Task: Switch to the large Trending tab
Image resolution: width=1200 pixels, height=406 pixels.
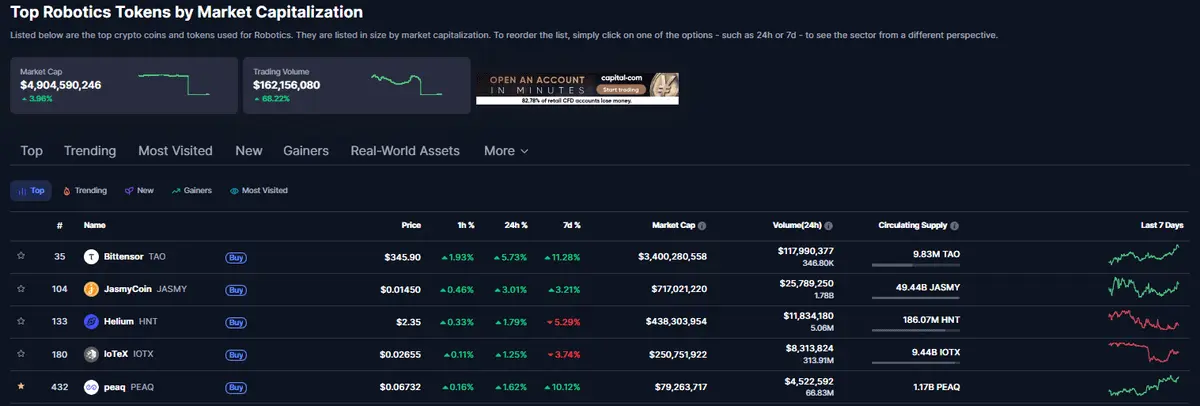Action: 90,151
